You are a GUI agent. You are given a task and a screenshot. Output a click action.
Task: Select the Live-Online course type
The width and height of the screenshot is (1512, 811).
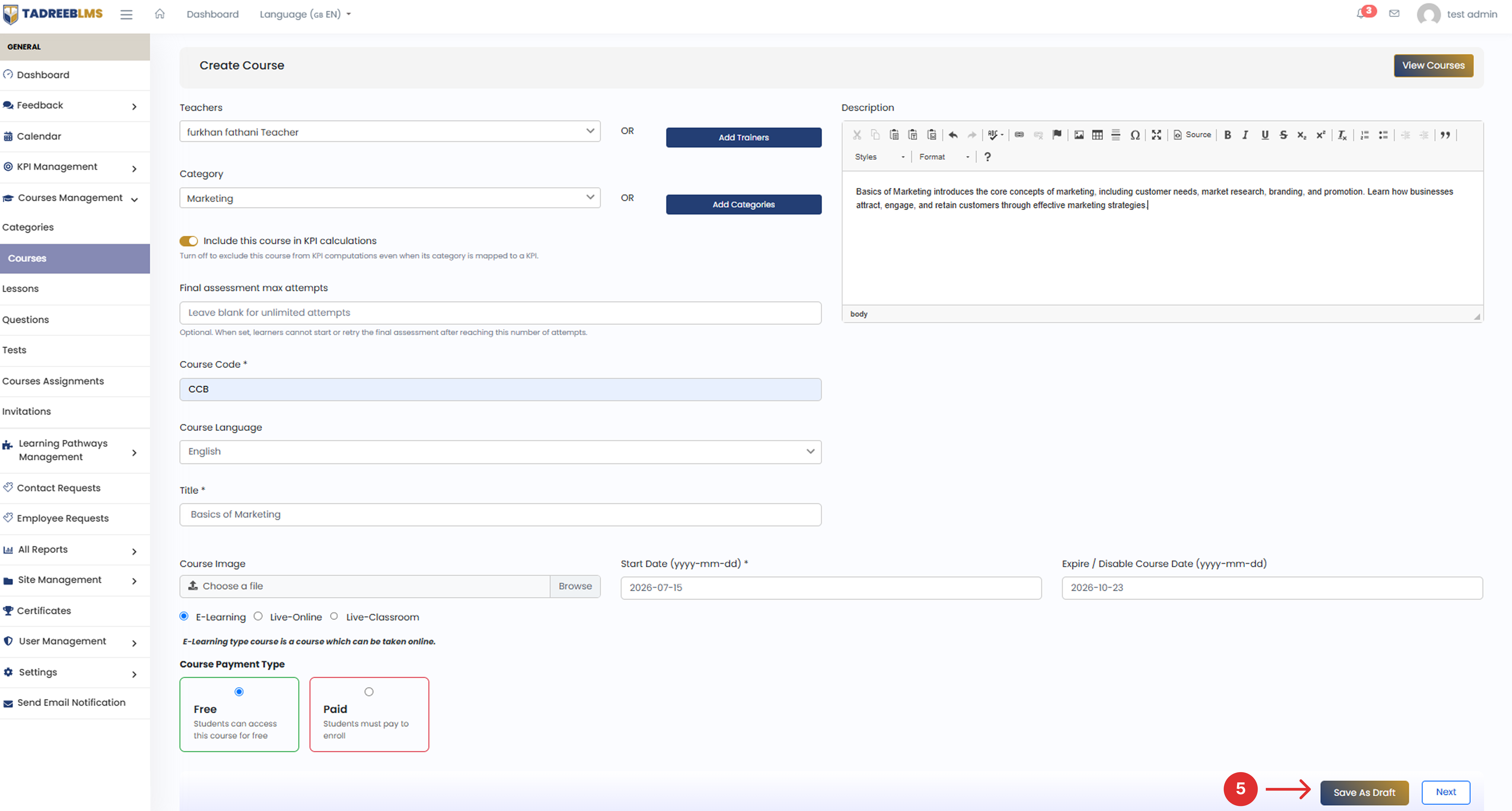[x=258, y=616]
